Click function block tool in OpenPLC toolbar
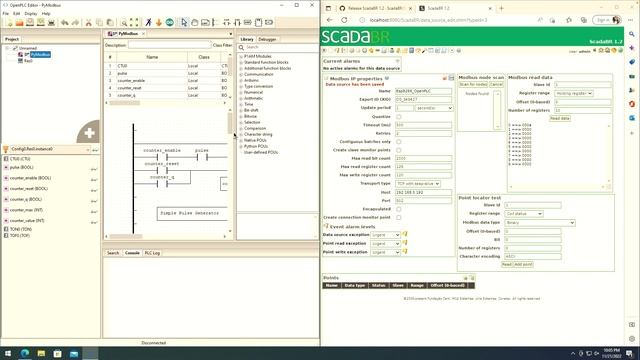 point(258,22)
